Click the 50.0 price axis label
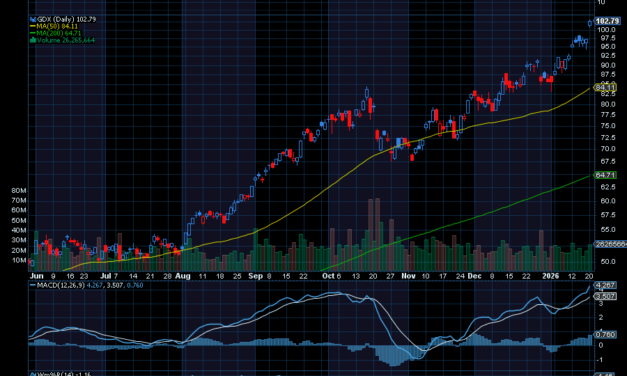 [608, 262]
